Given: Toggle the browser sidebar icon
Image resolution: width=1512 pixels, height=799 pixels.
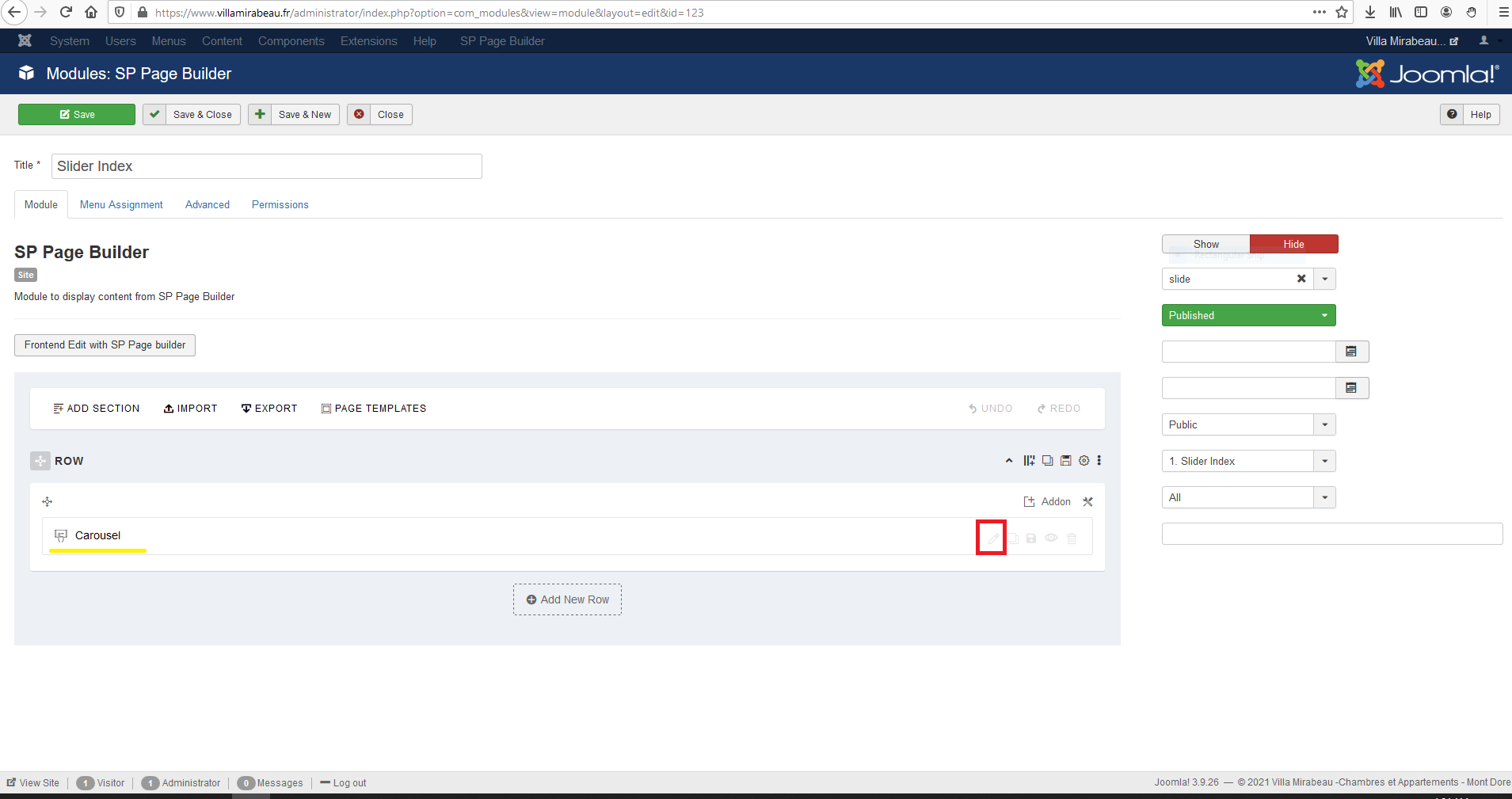Looking at the screenshot, I should coord(1421,12).
